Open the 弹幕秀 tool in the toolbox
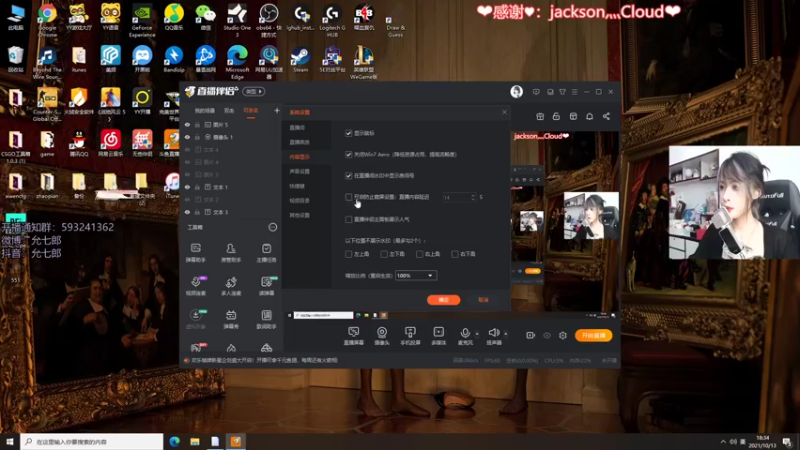The image size is (800, 450). (231, 319)
